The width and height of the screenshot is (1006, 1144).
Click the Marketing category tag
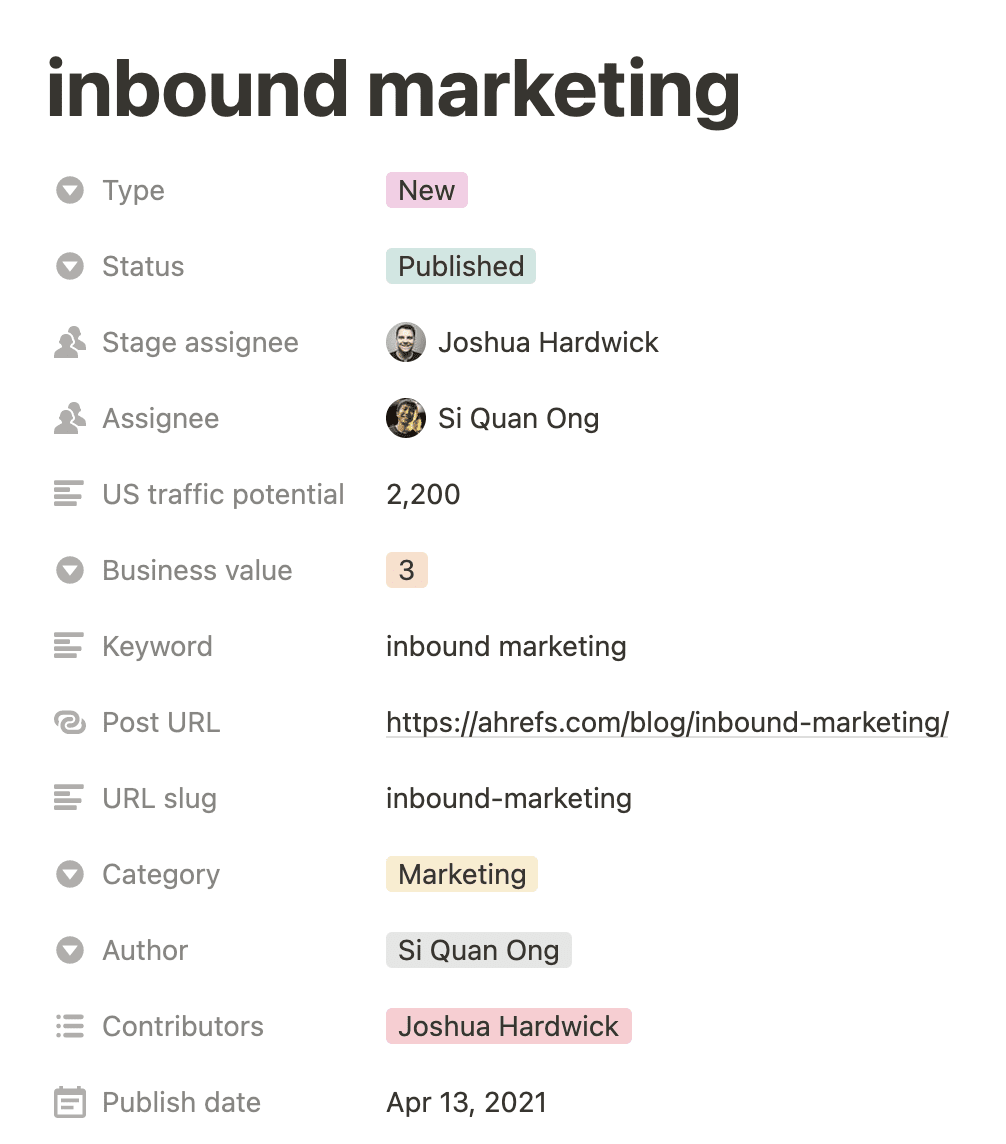[461, 874]
